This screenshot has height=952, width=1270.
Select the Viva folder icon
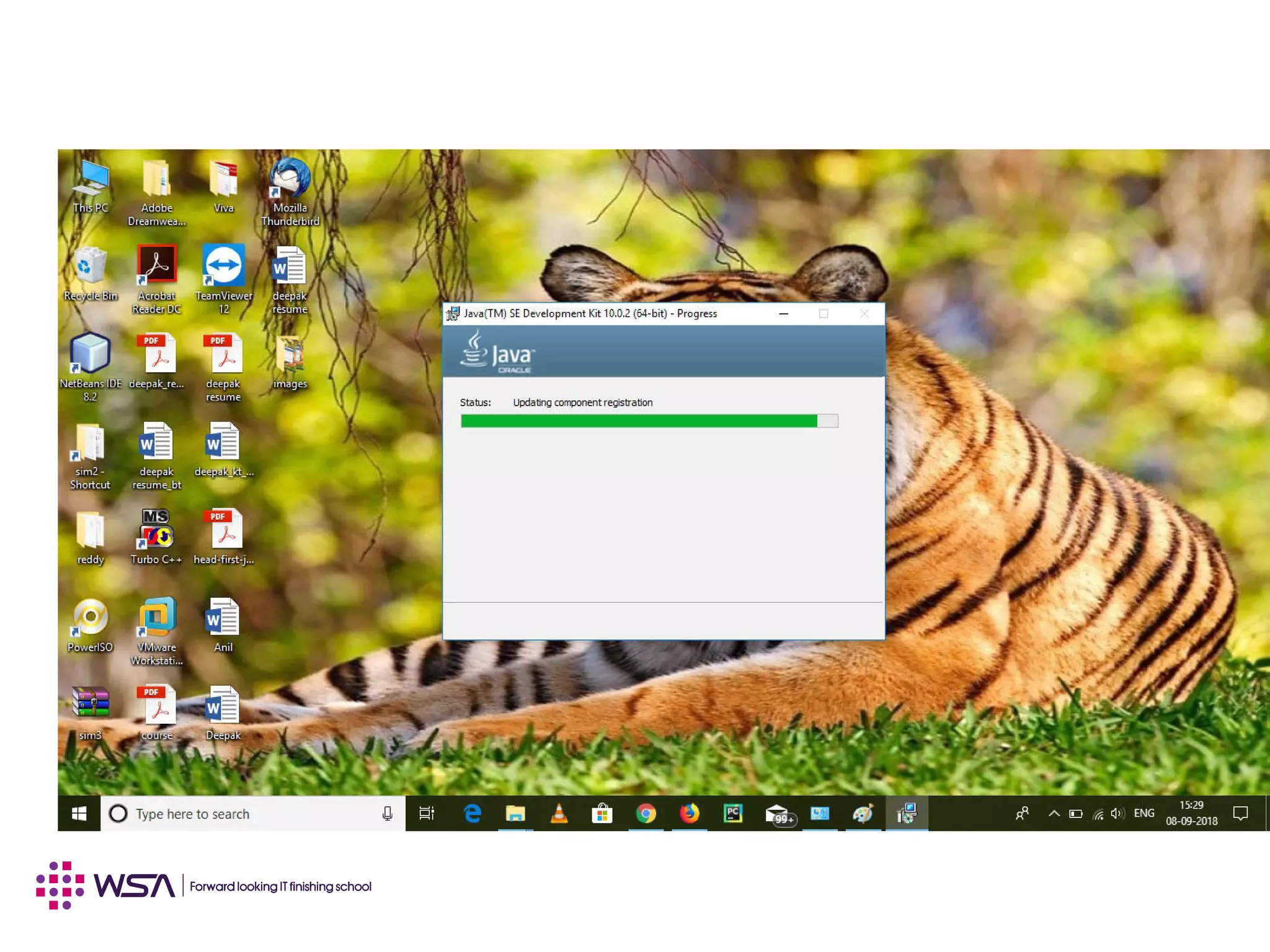(x=223, y=186)
